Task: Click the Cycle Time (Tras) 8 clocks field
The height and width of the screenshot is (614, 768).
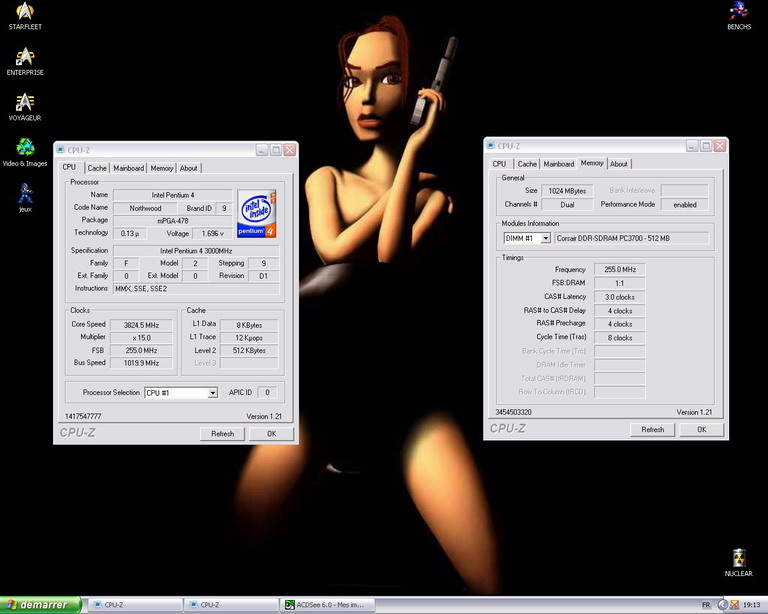Action: coord(620,338)
